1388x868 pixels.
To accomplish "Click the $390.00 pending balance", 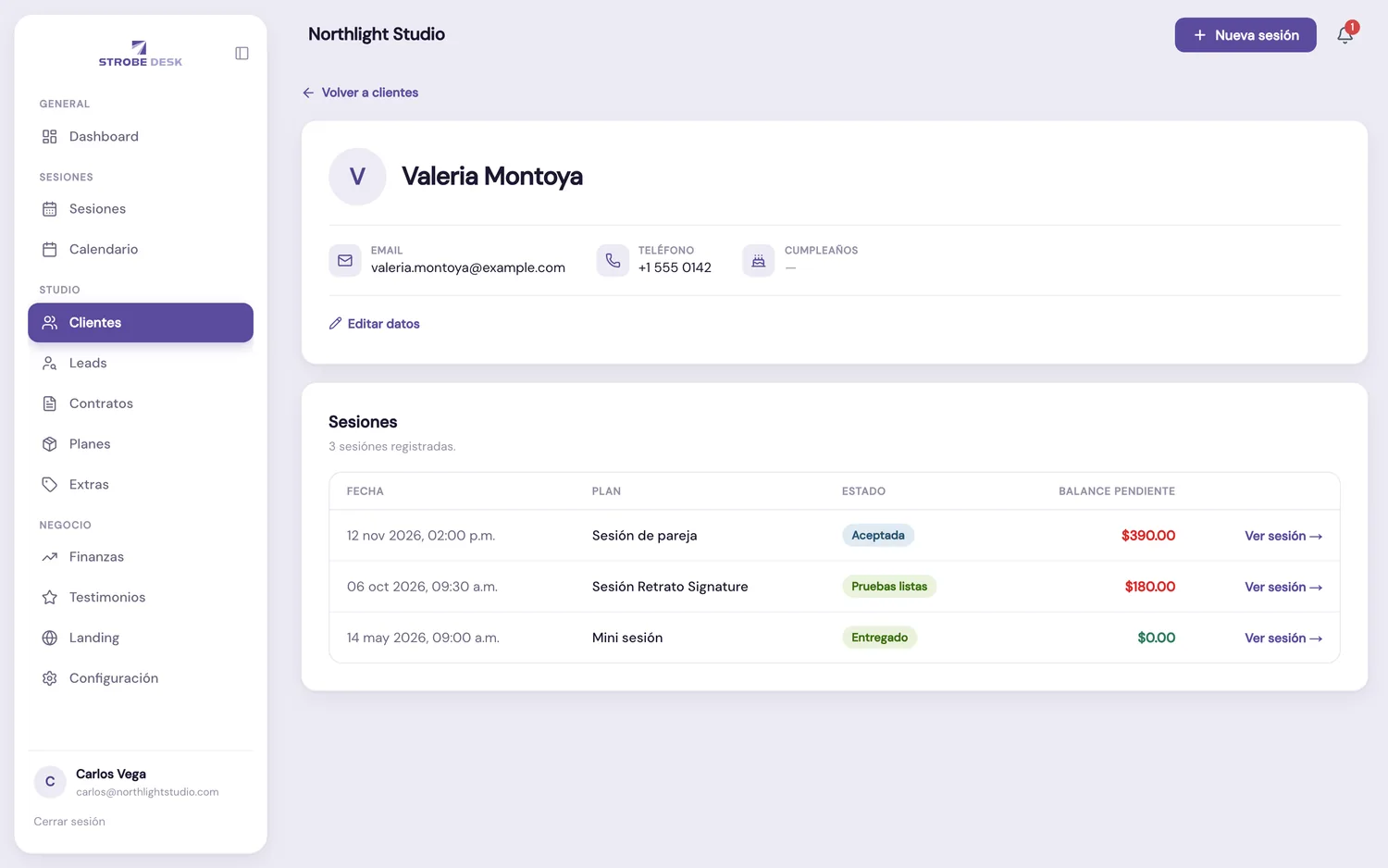I will coord(1148,536).
